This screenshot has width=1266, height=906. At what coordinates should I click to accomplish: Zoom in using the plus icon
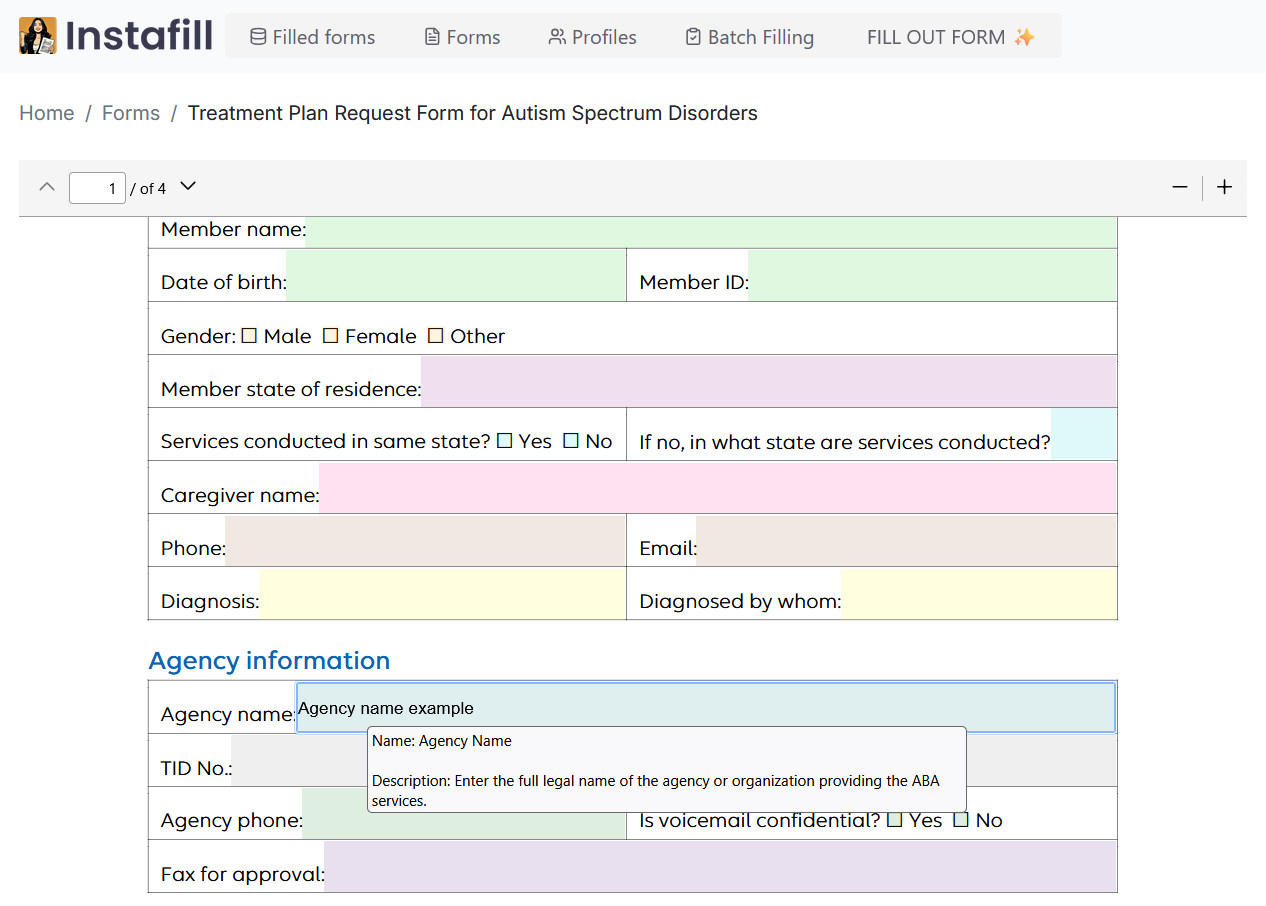pyautogui.click(x=1224, y=187)
